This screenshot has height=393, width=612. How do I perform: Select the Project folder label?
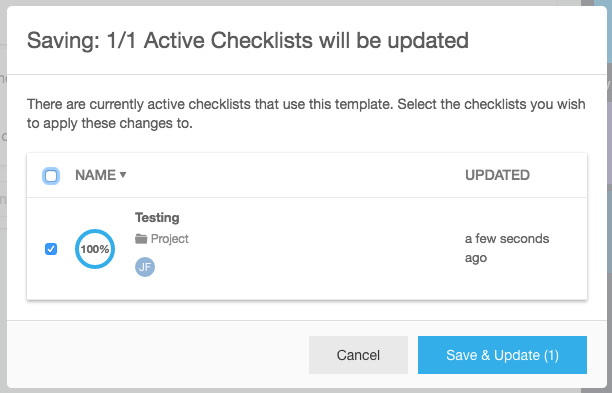(169, 238)
